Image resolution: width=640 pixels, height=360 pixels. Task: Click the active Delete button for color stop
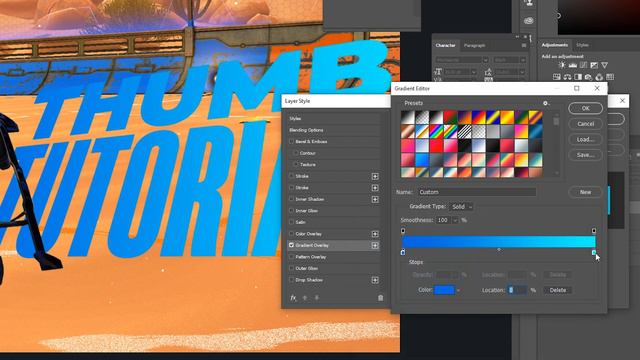[x=558, y=290]
